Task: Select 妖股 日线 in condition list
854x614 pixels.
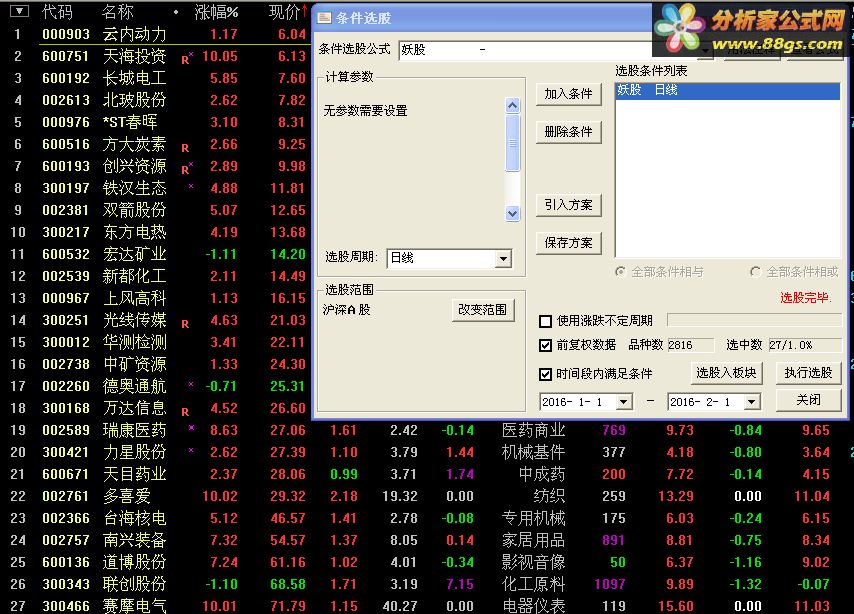Action: click(x=728, y=90)
